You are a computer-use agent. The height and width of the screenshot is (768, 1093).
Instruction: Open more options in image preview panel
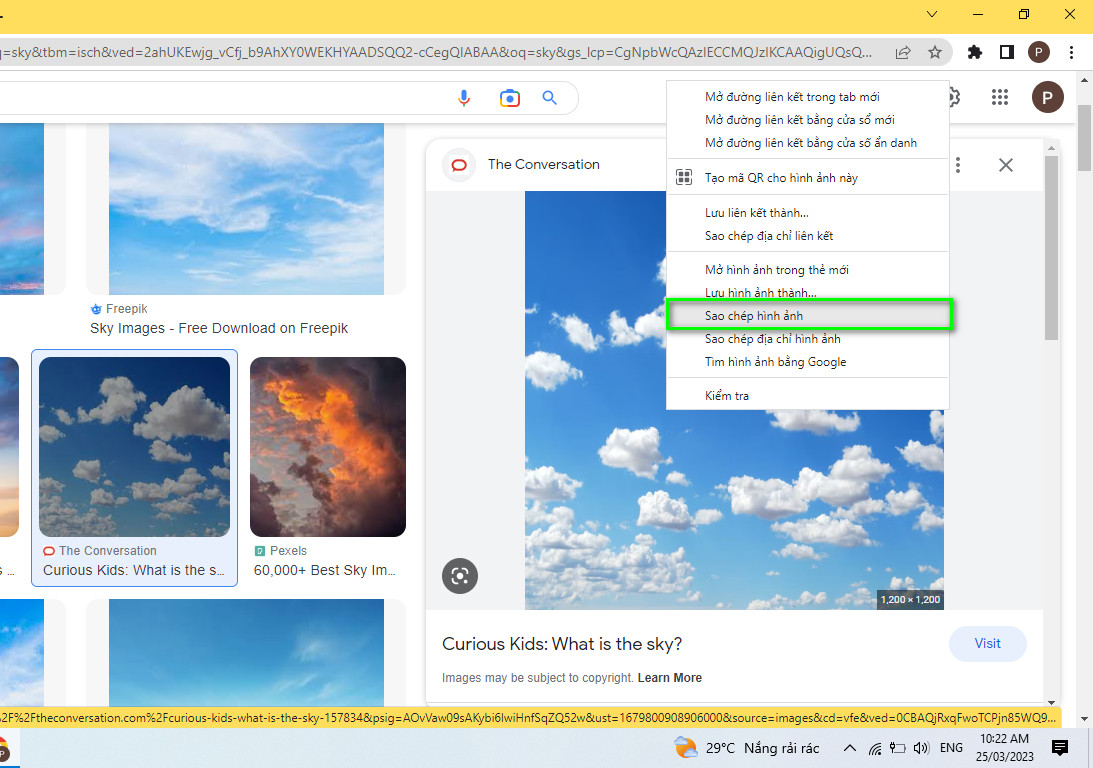pyautogui.click(x=958, y=165)
